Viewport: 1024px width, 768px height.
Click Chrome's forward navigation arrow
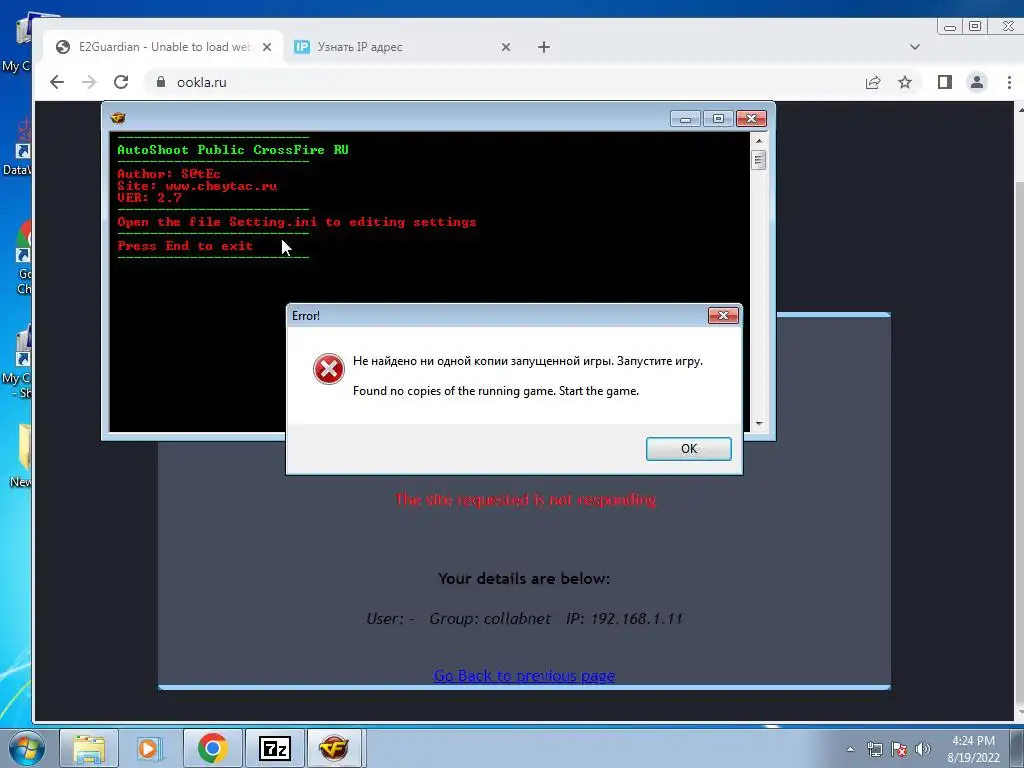(x=89, y=82)
